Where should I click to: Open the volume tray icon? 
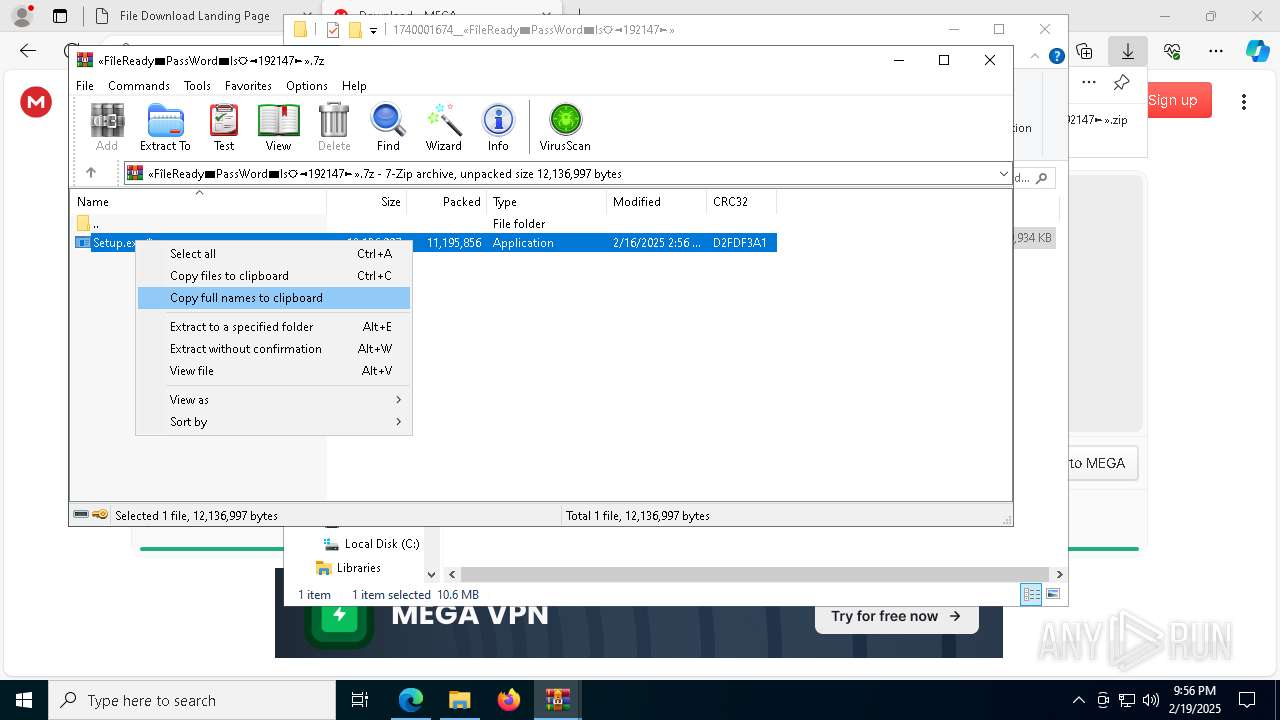[1151, 700]
